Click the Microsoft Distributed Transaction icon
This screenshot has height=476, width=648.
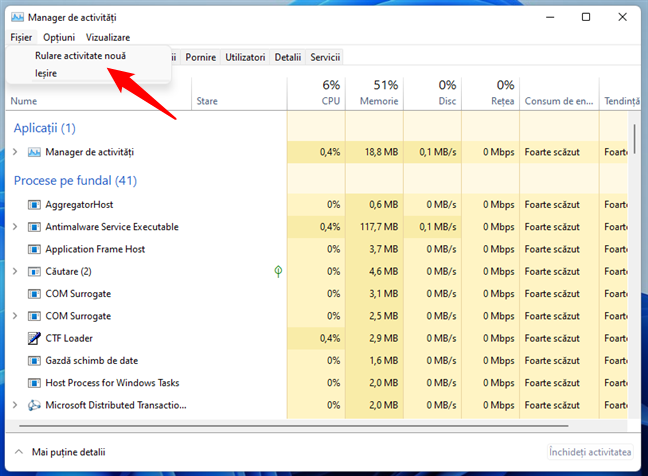pyautogui.click(x=34, y=405)
